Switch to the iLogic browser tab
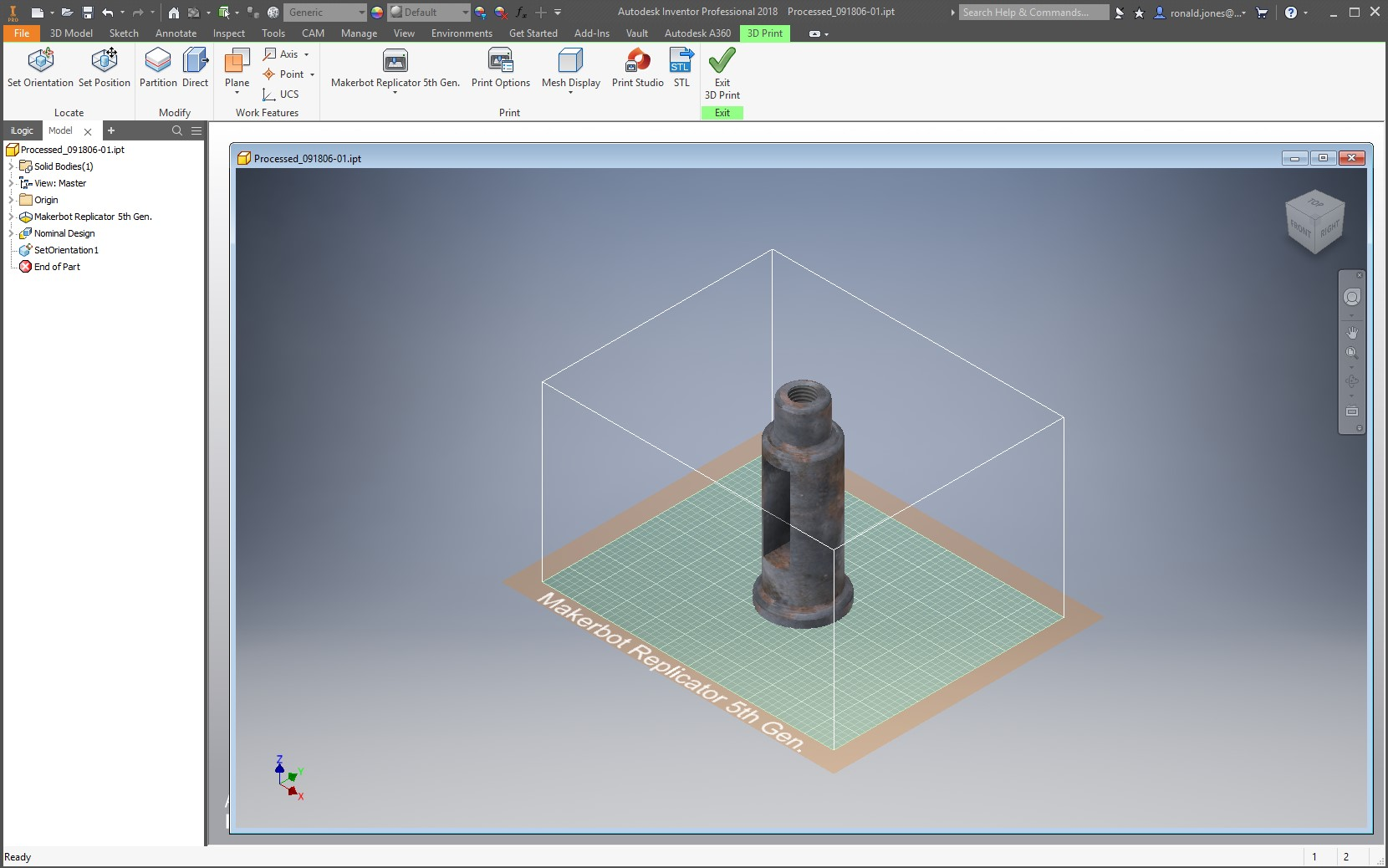The image size is (1388, 868). click(x=22, y=130)
